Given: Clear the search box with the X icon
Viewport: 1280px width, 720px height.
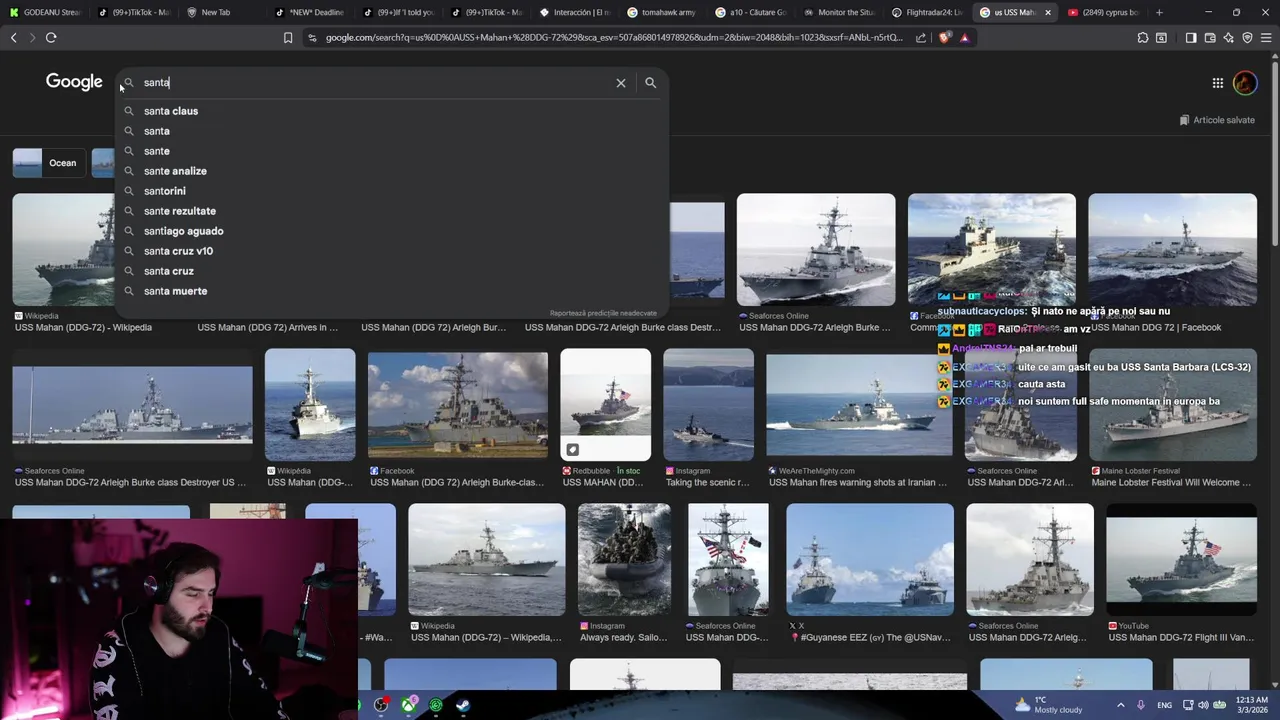Looking at the screenshot, I should click(621, 83).
